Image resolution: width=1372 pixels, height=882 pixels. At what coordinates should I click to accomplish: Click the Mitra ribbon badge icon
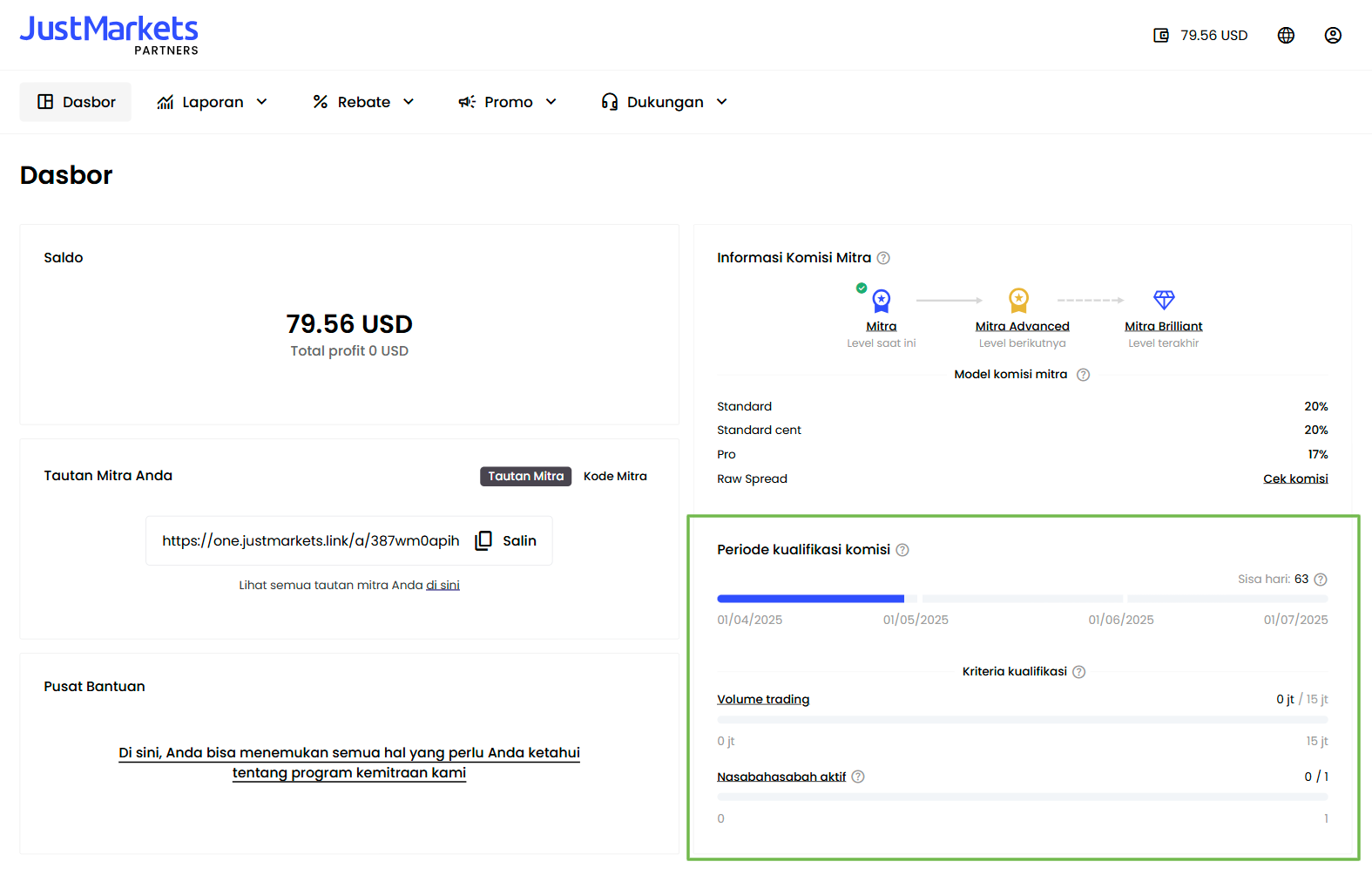point(882,301)
